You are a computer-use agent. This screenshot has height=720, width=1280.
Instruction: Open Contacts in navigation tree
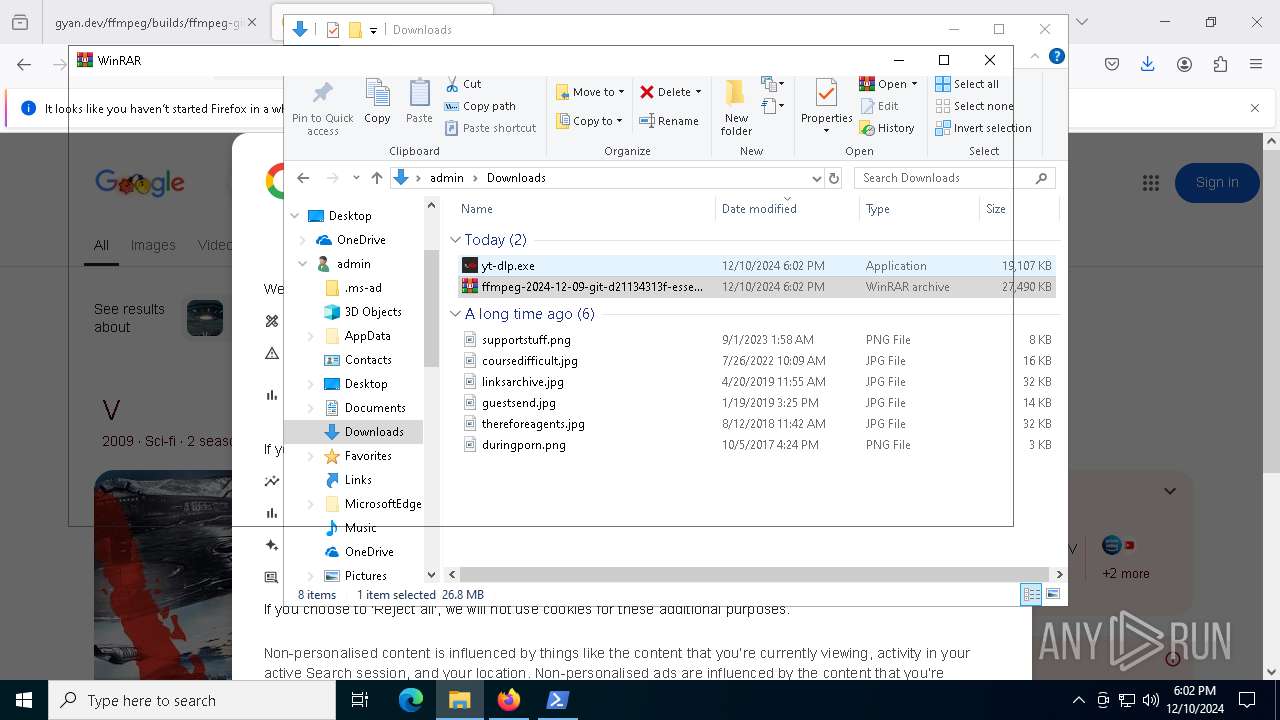358,360
